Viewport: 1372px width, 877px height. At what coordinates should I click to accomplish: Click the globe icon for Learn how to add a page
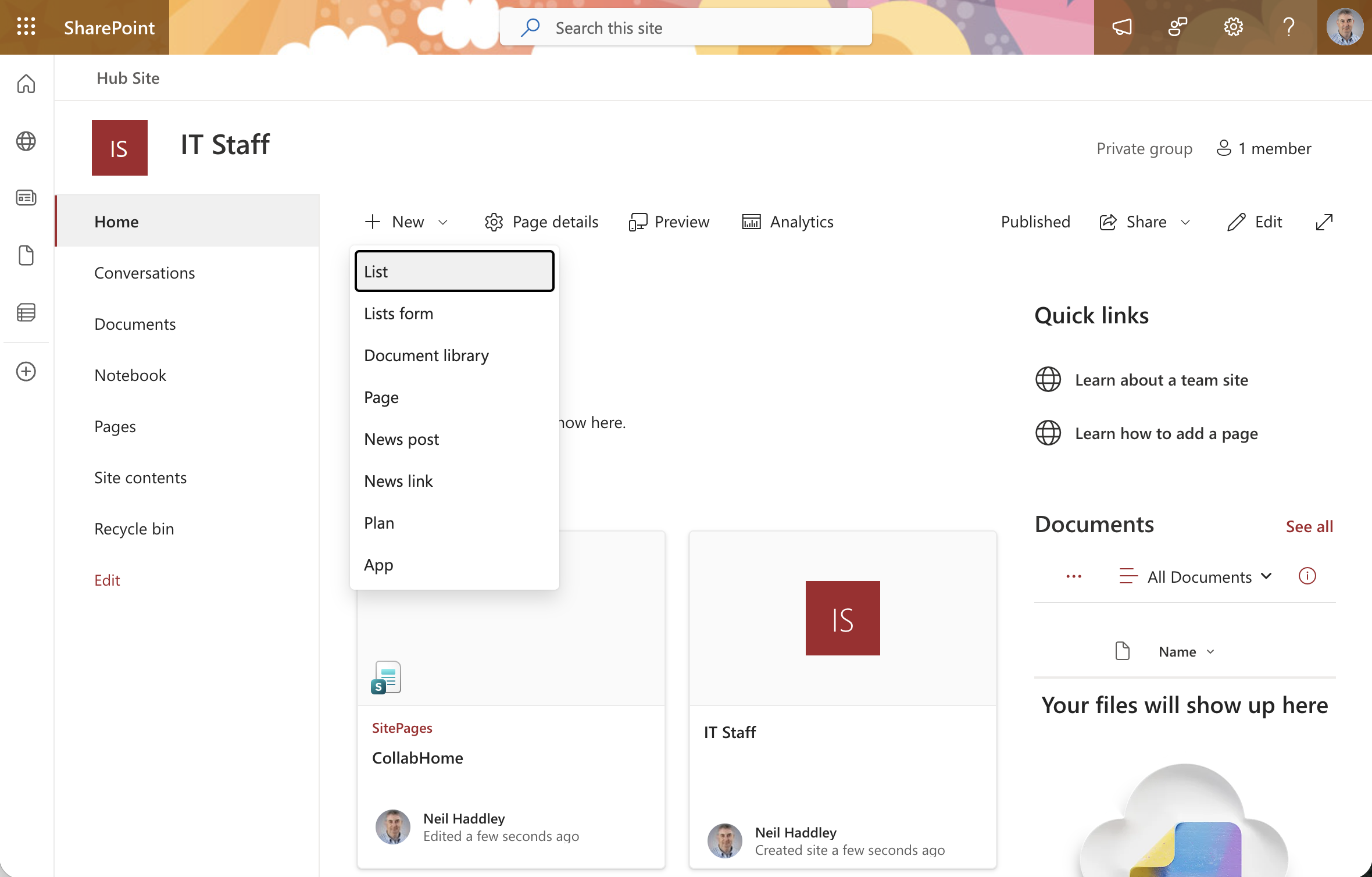tap(1048, 433)
